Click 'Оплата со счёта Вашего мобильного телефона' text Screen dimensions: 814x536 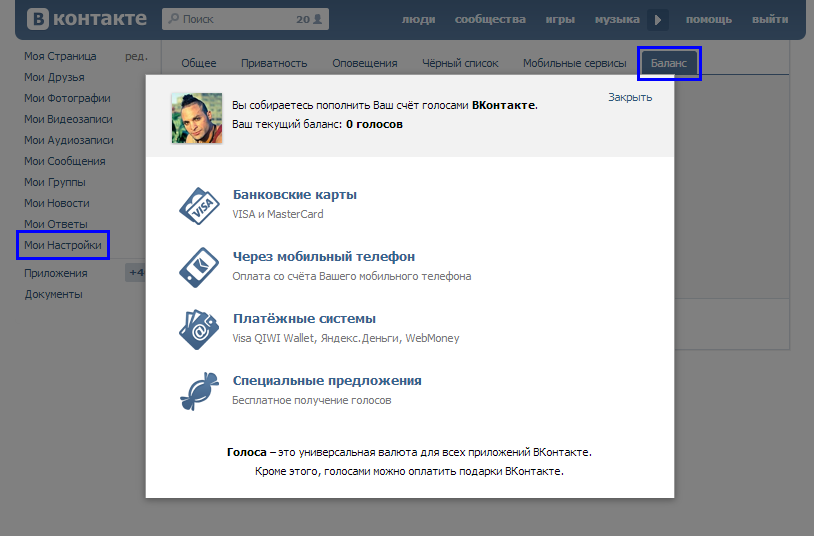point(351,276)
